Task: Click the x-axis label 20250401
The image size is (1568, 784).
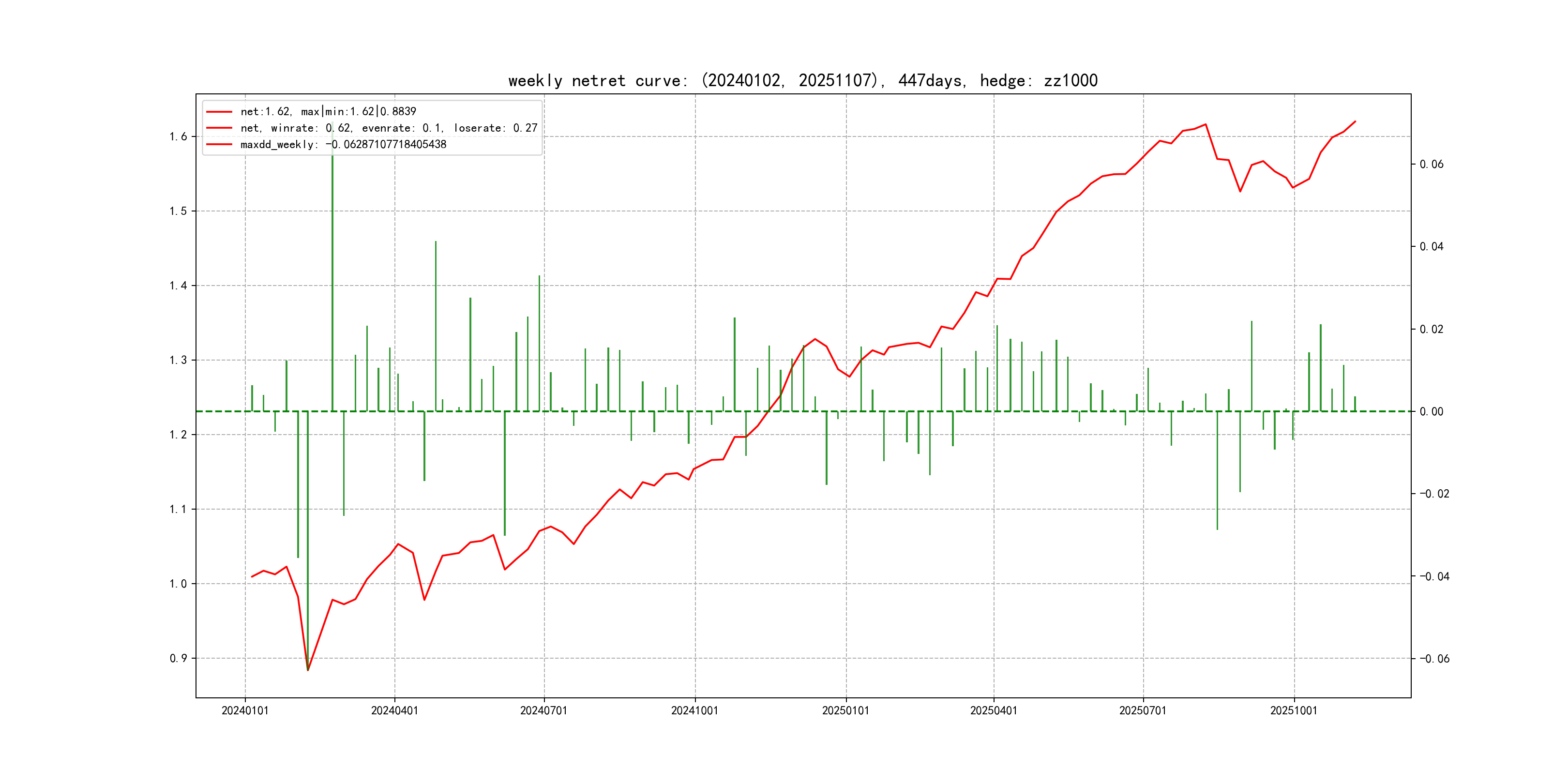Action: 994,710
